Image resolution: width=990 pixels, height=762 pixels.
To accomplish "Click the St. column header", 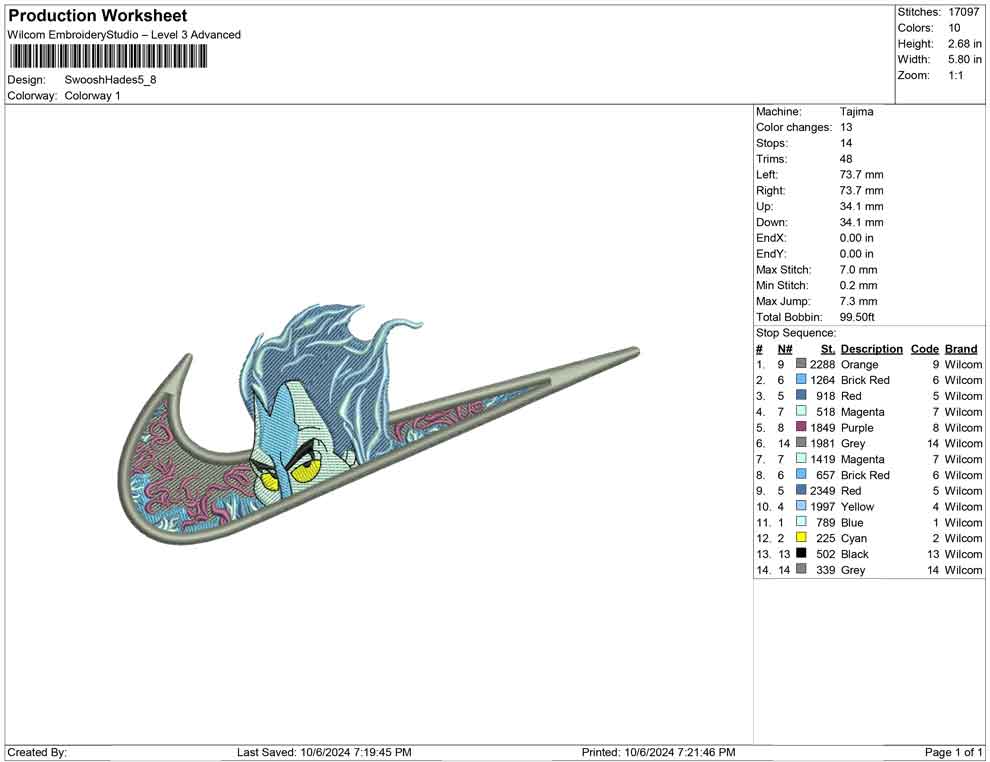I will pyautogui.click(x=828, y=349).
